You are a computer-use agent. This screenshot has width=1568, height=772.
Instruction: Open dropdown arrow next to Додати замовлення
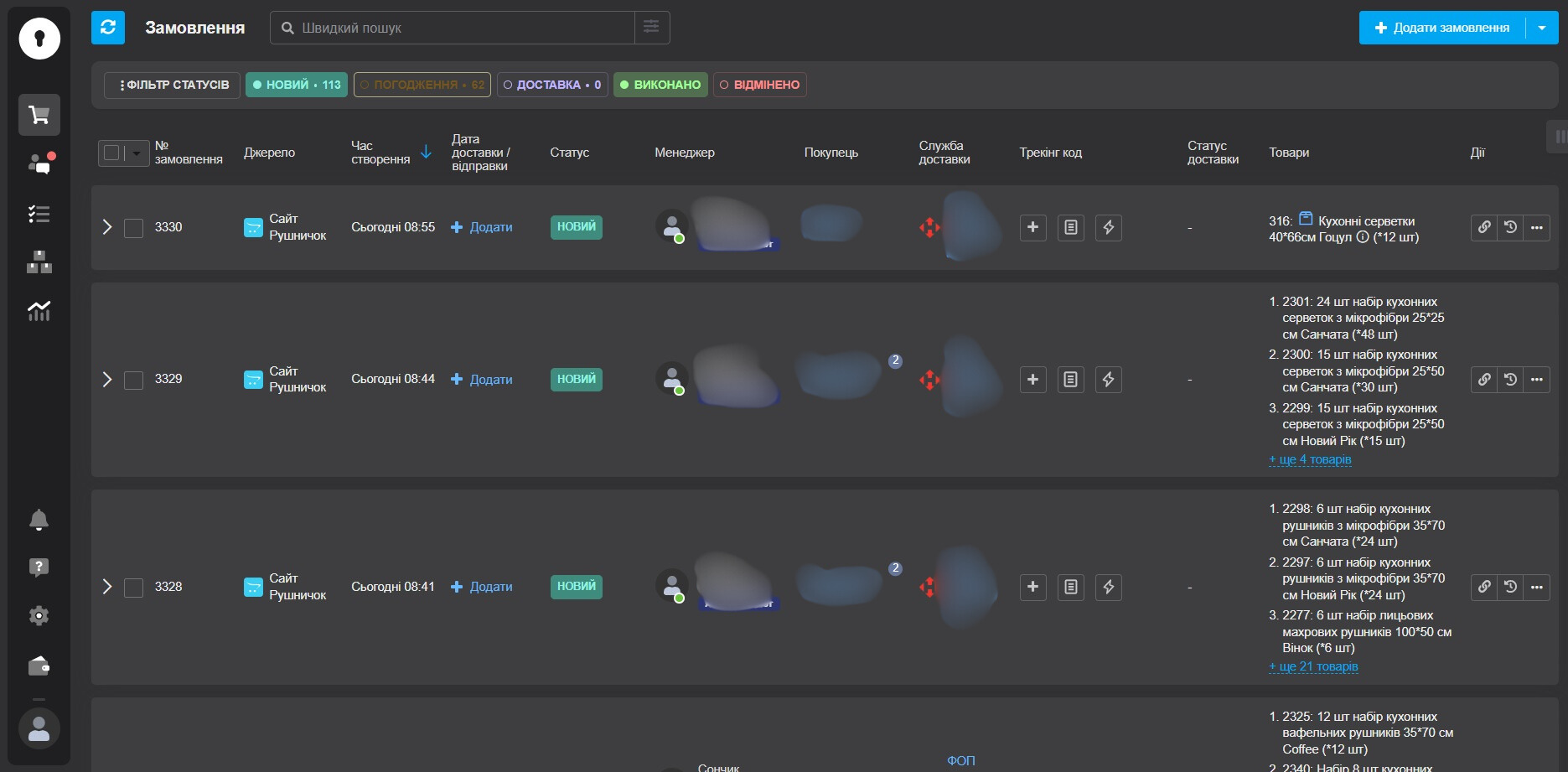point(1542,28)
